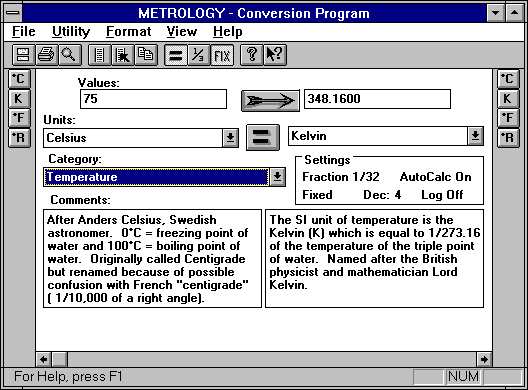
Task: Open the window system control menu
Action: click(x=13, y=13)
